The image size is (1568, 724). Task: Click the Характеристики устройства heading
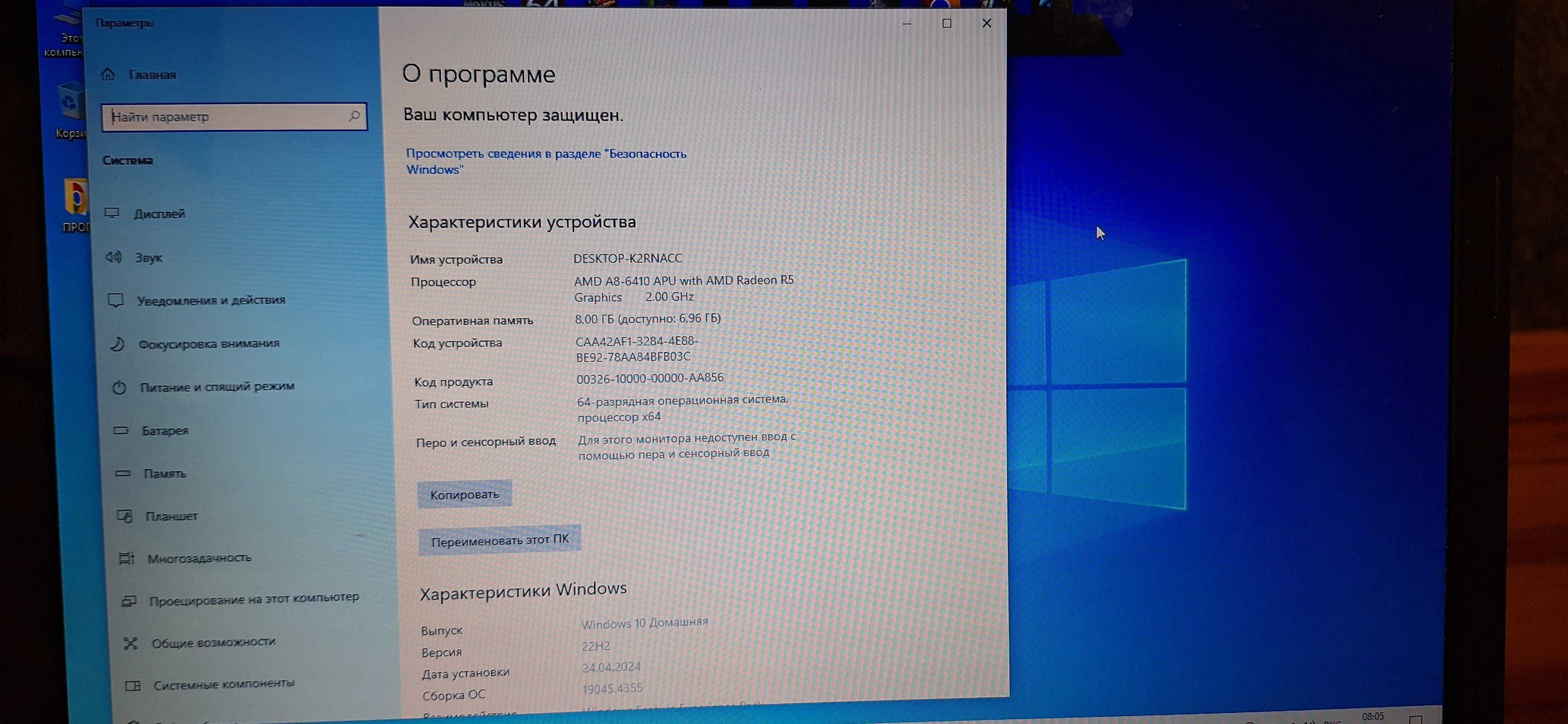click(522, 221)
